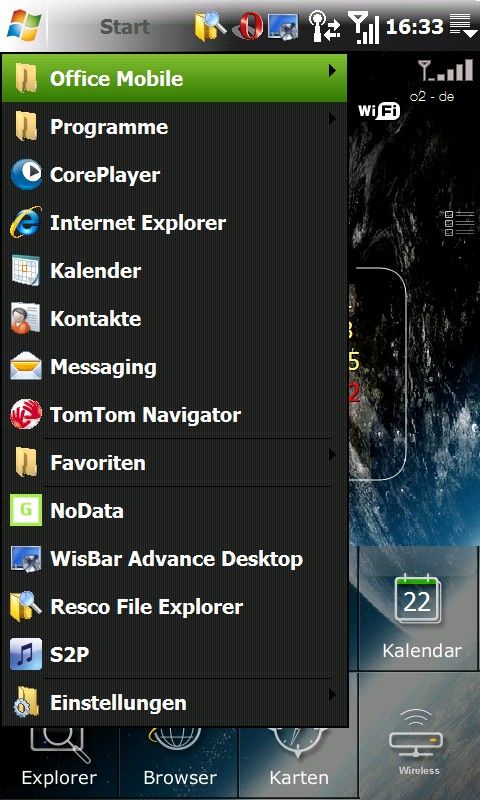Click the Favoriten folder icon
Viewport: 480px width, 800px height.
coord(26,462)
